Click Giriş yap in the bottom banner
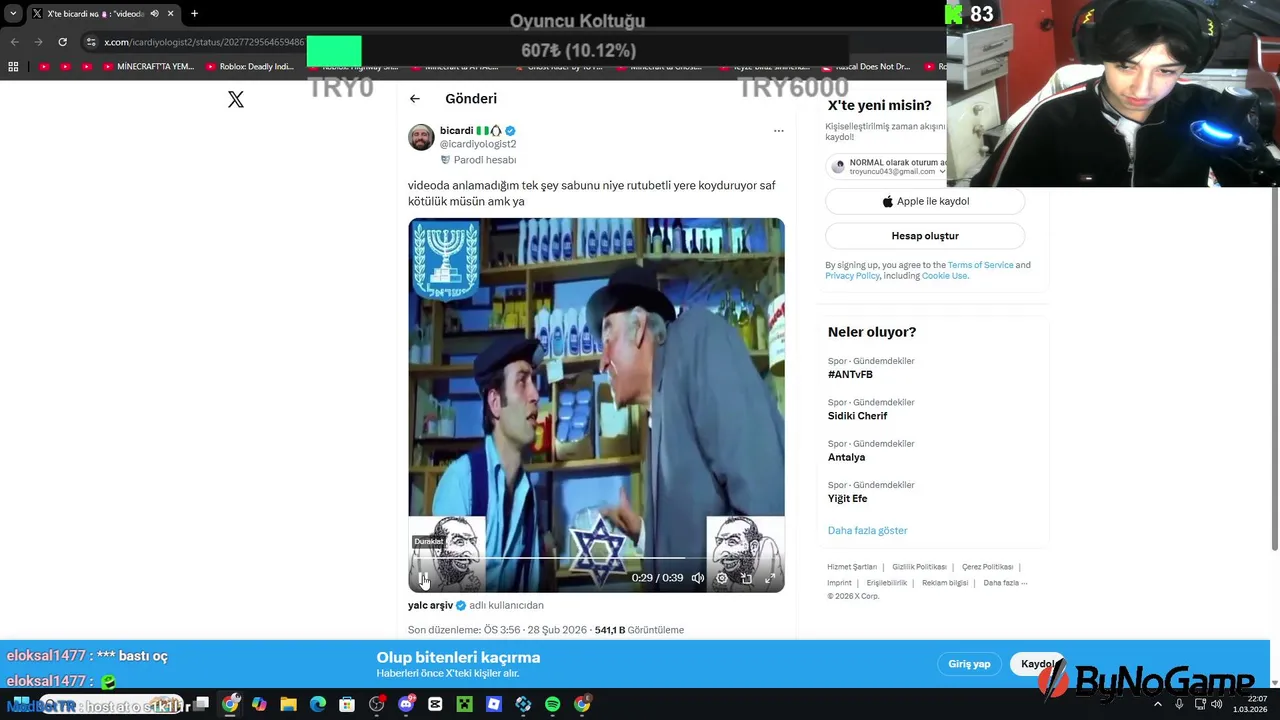This screenshot has width=1280, height=720. click(969, 664)
